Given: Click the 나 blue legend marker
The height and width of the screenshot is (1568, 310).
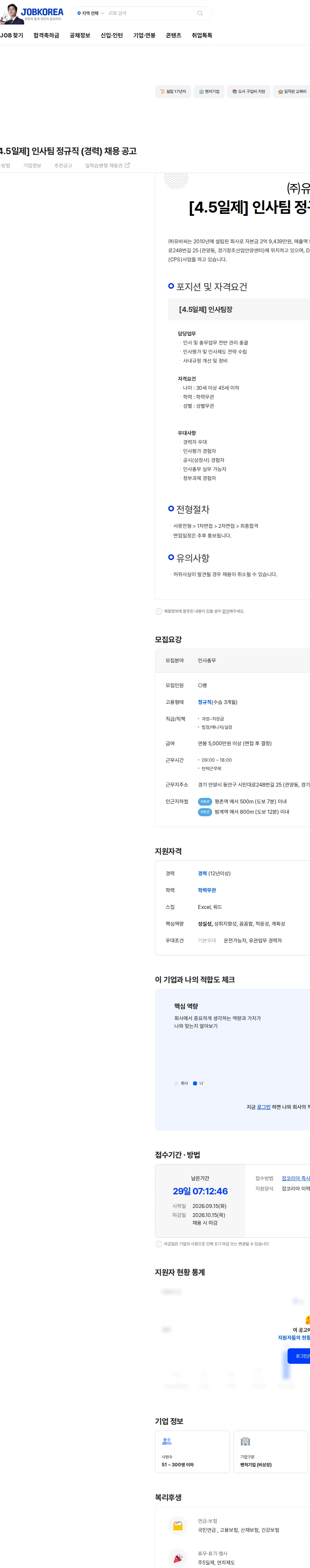Looking at the screenshot, I should click(x=195, y=1083).
